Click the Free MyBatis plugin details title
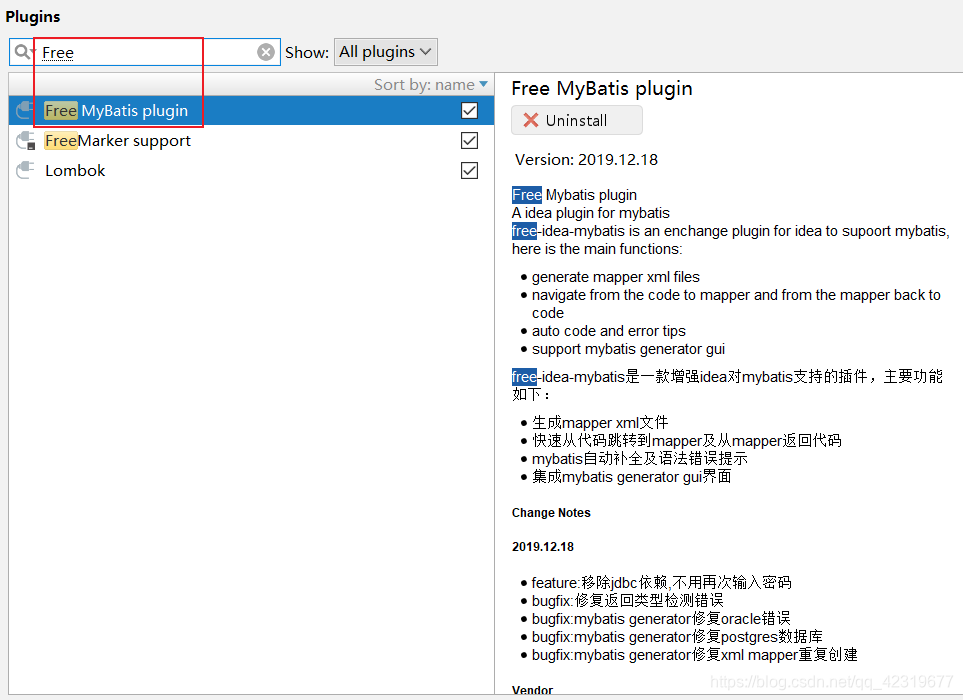 click(x=602, y=89)
